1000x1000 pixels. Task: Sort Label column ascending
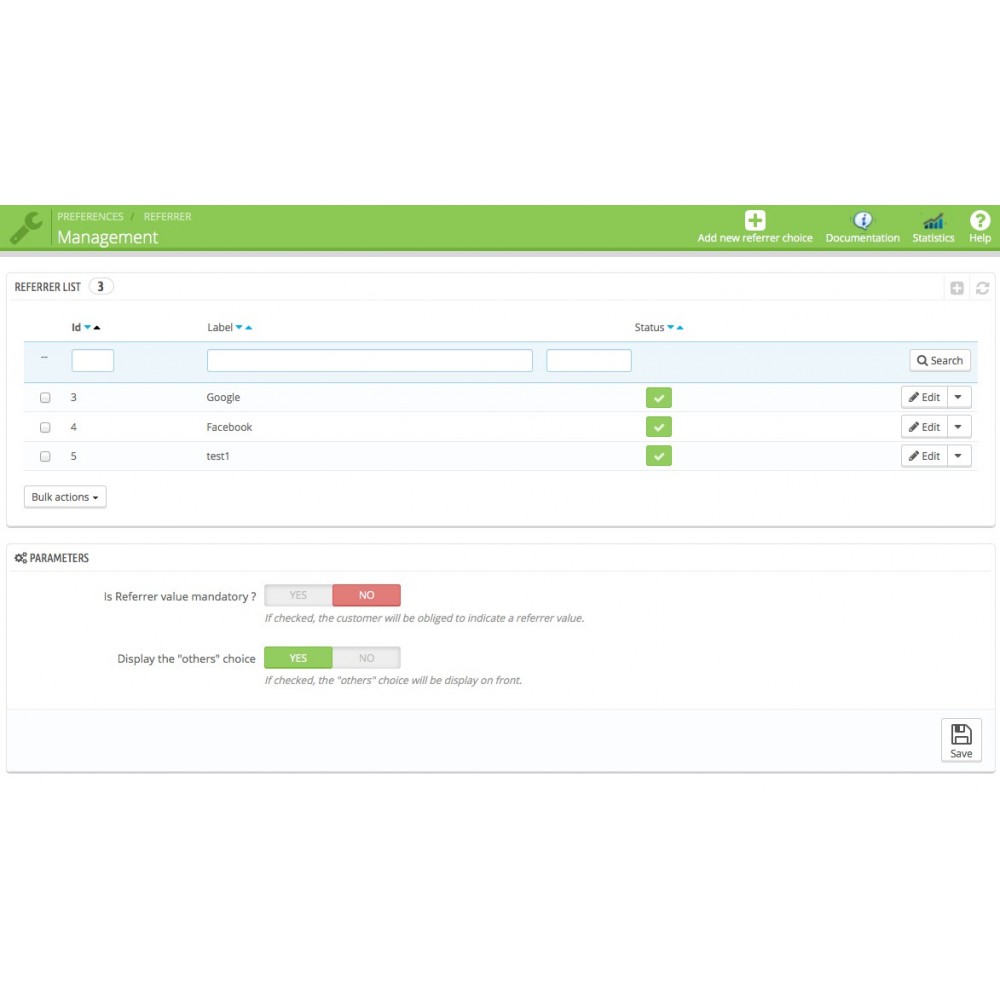coord(249,327)
